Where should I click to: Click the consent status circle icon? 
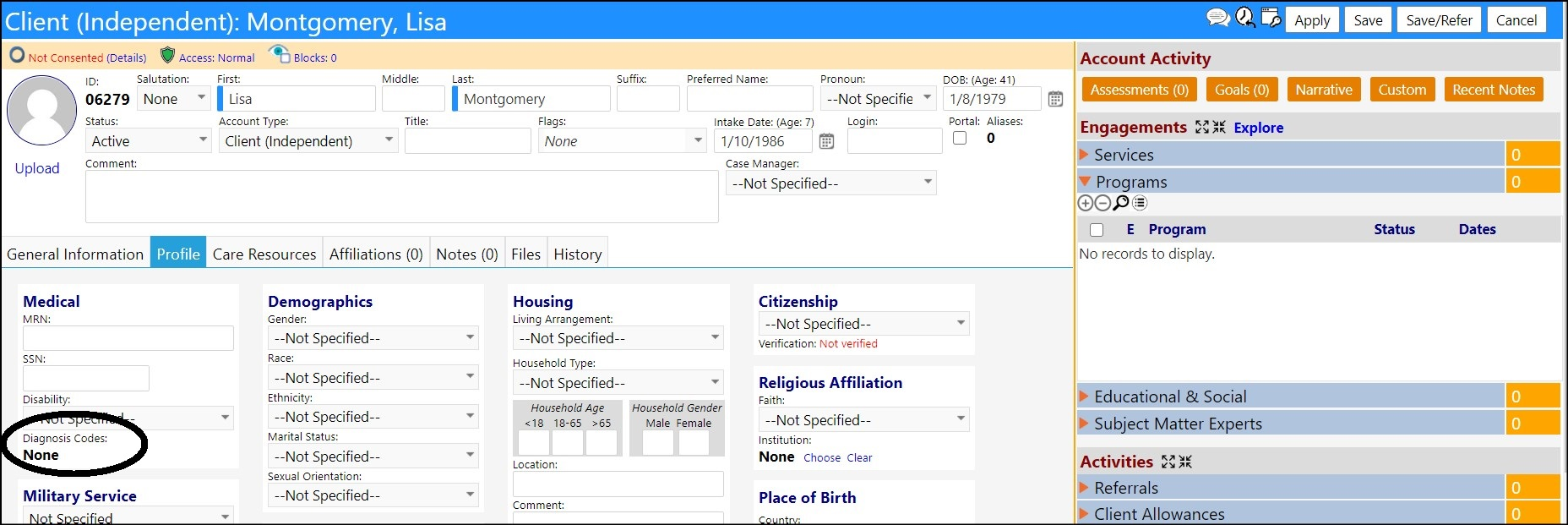tap(17, 56)
